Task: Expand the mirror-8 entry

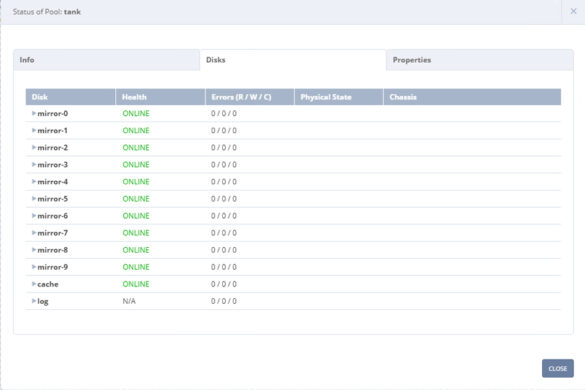Action: pos(34,250)
